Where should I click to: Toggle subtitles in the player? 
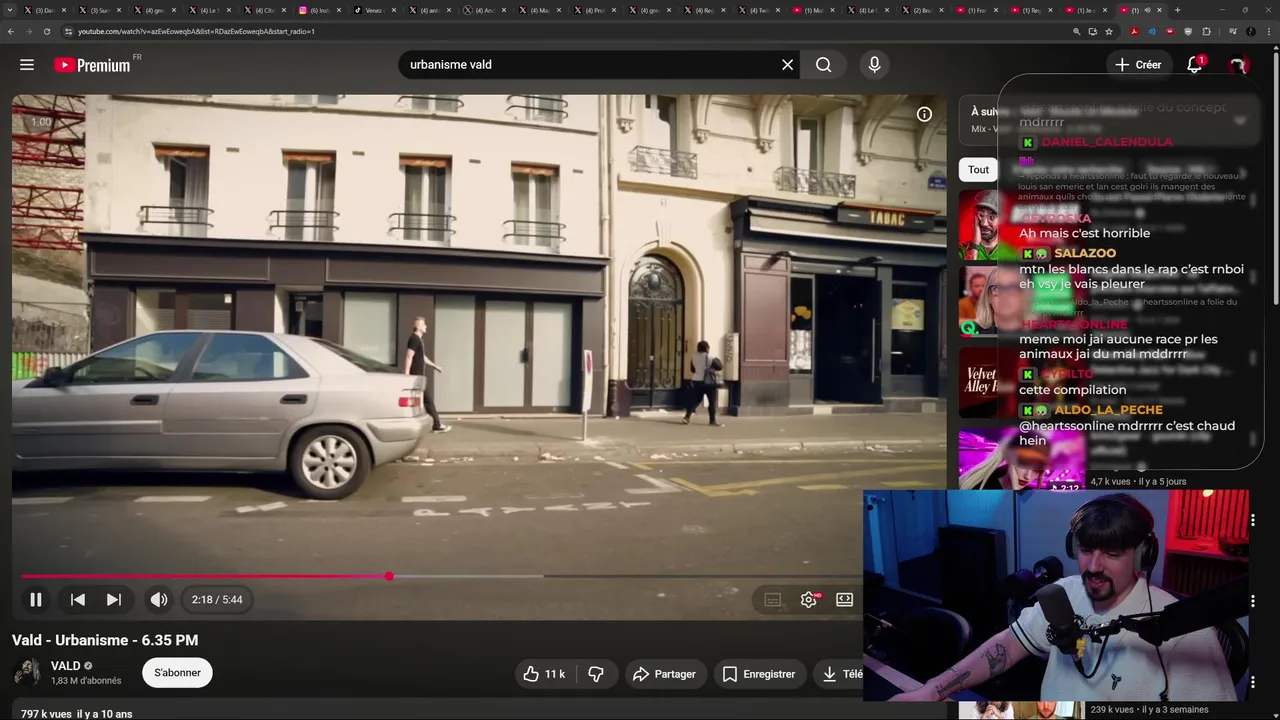pyautogui.click(x=772, y=599)
